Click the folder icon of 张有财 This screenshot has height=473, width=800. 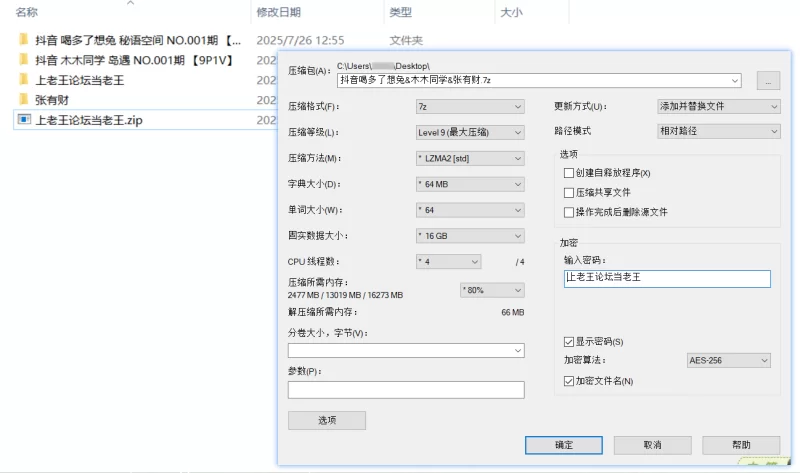point(23,99)
